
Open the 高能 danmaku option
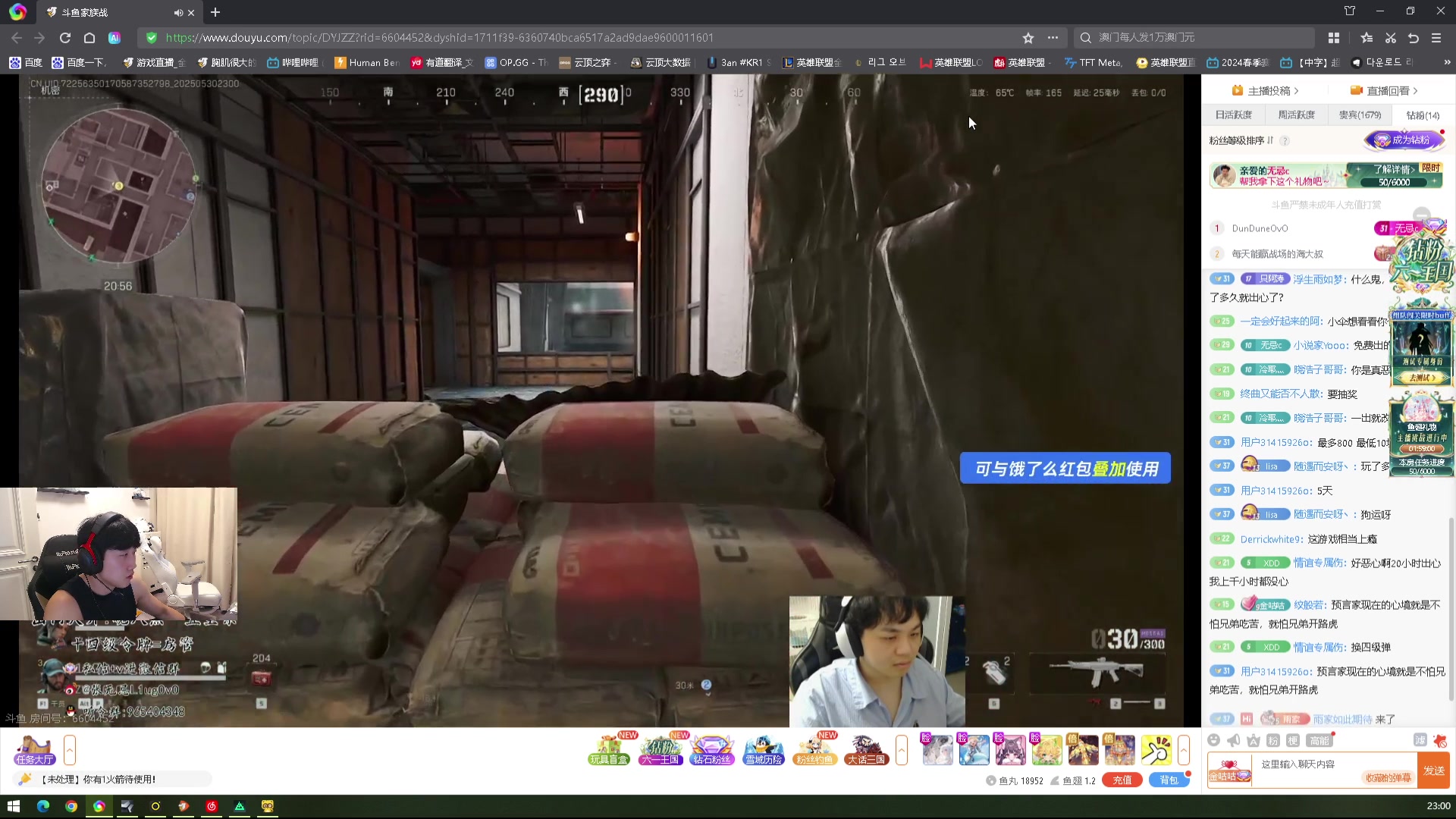click(x=1319, y=740)
